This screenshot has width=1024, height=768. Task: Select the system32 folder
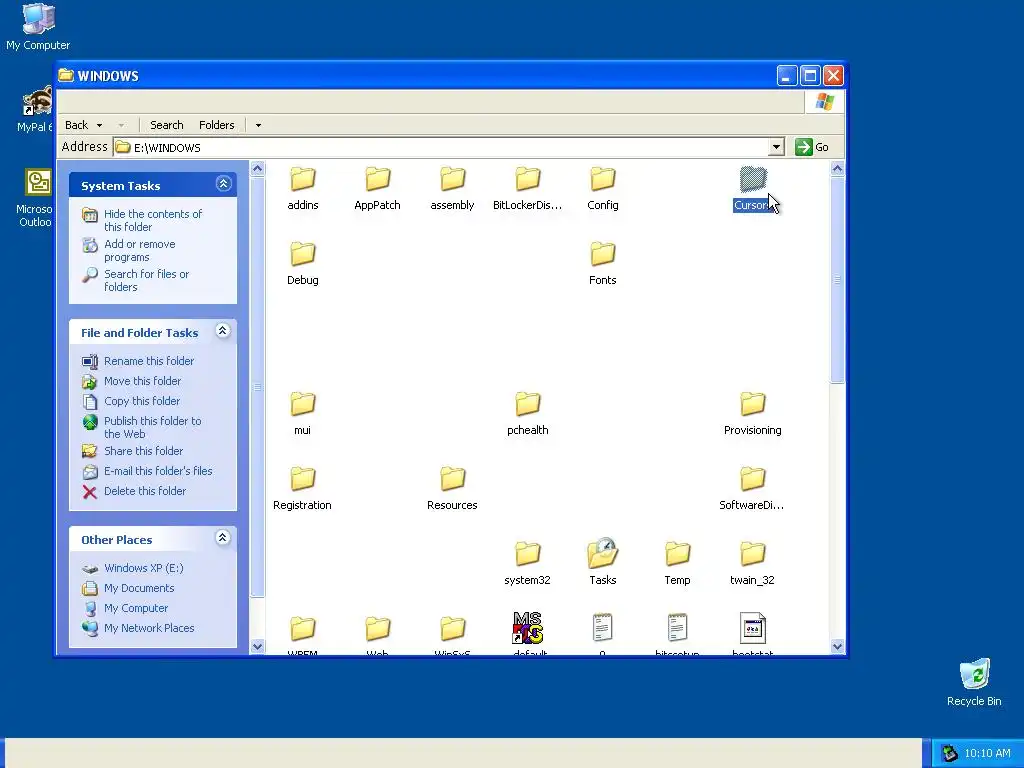pos(527,564)
